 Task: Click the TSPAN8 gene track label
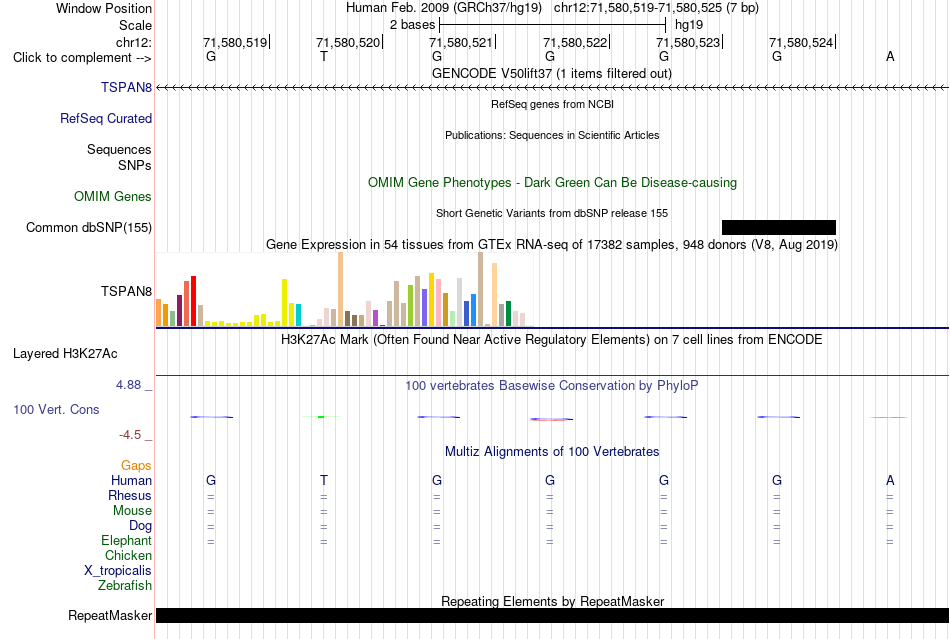tap(126, 88)
